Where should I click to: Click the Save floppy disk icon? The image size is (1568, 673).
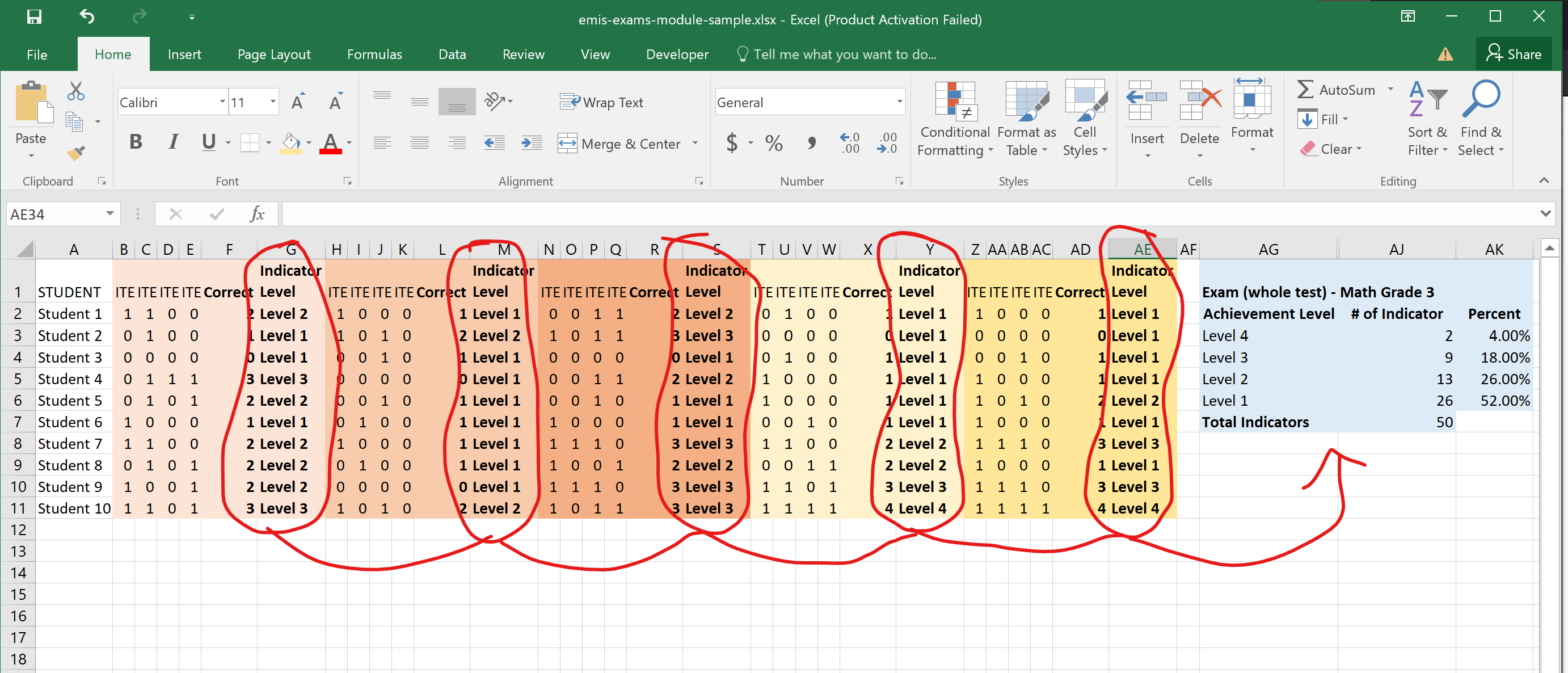click(x=34, y=17)
